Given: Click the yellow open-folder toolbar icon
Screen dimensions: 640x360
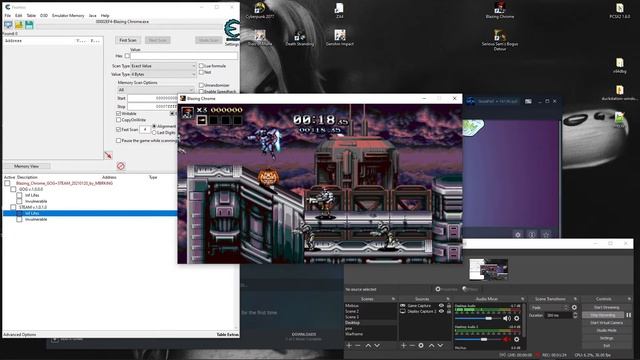Looking at the screenshot, I should point(19,25).
